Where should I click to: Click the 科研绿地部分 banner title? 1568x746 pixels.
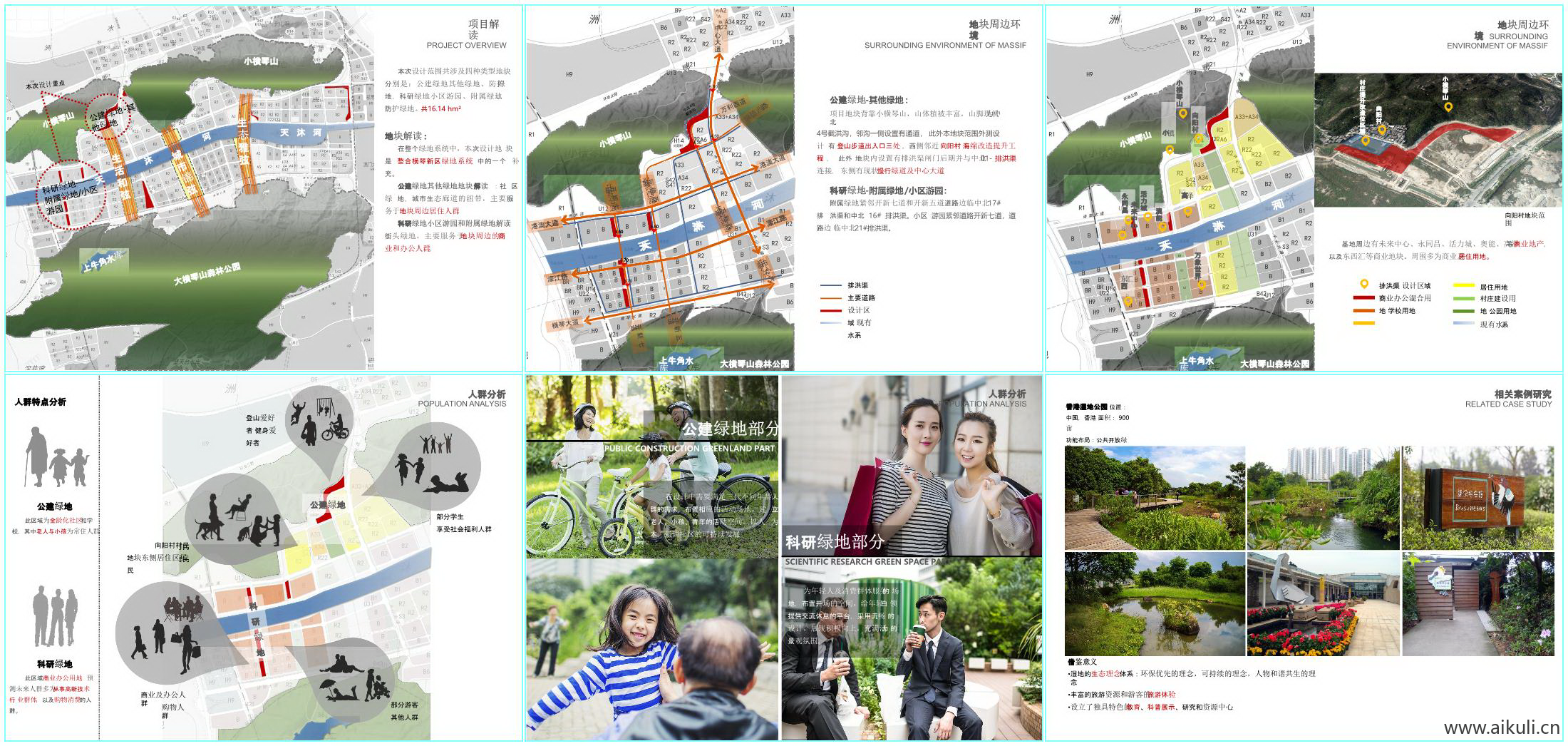(x=835, y=542)
